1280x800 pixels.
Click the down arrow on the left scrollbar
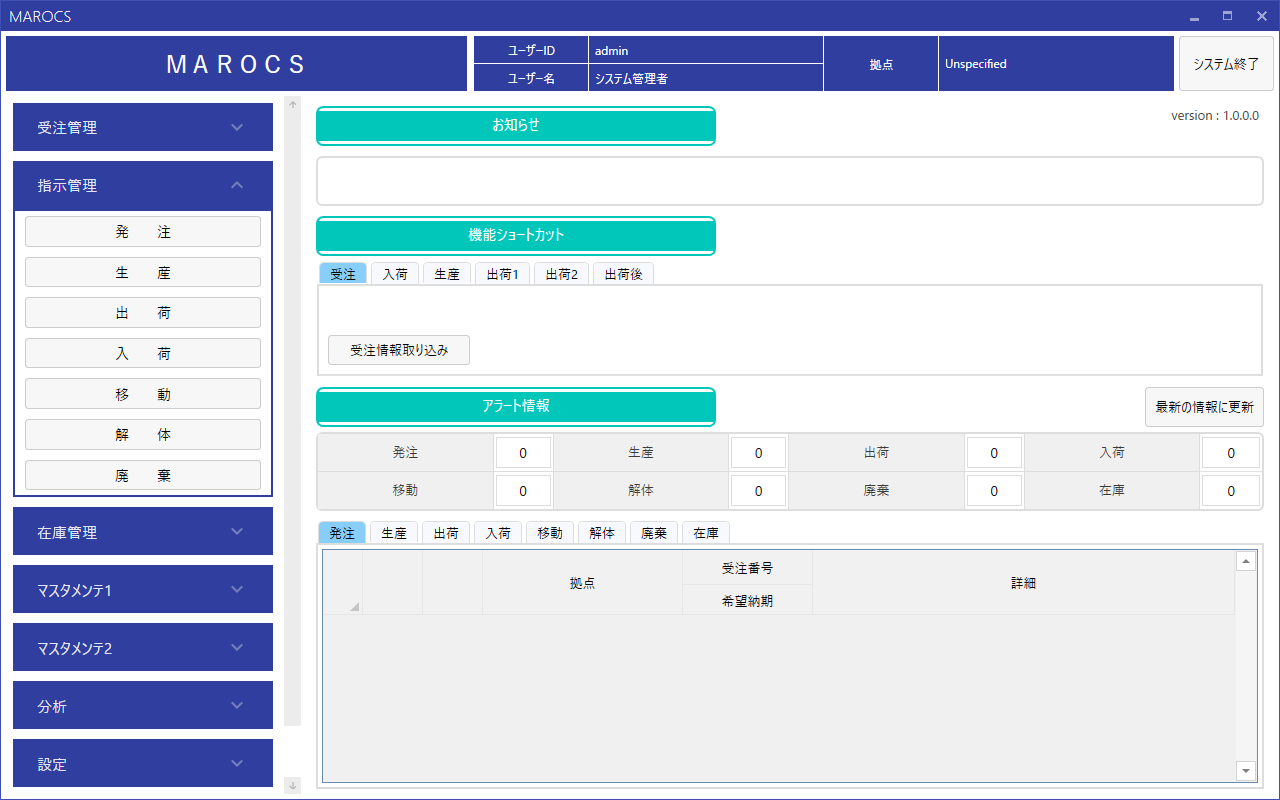[x=292, y=785]
